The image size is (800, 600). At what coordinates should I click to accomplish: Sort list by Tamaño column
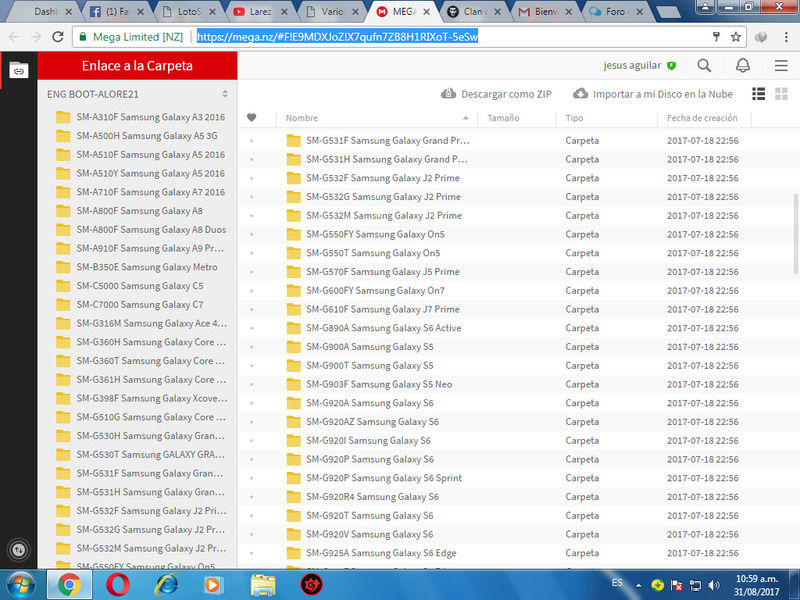(503, 118)
